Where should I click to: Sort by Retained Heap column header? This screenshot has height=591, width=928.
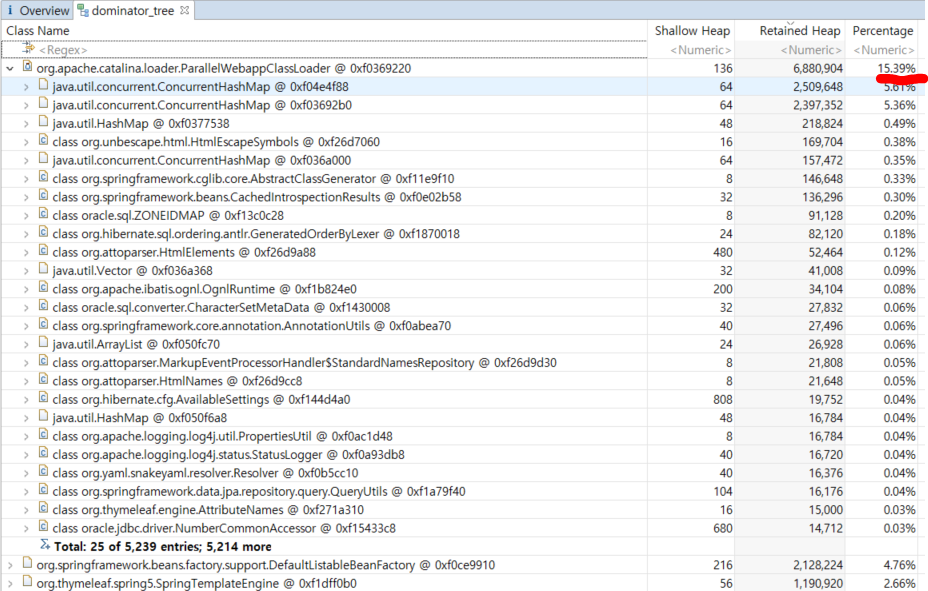799,31
